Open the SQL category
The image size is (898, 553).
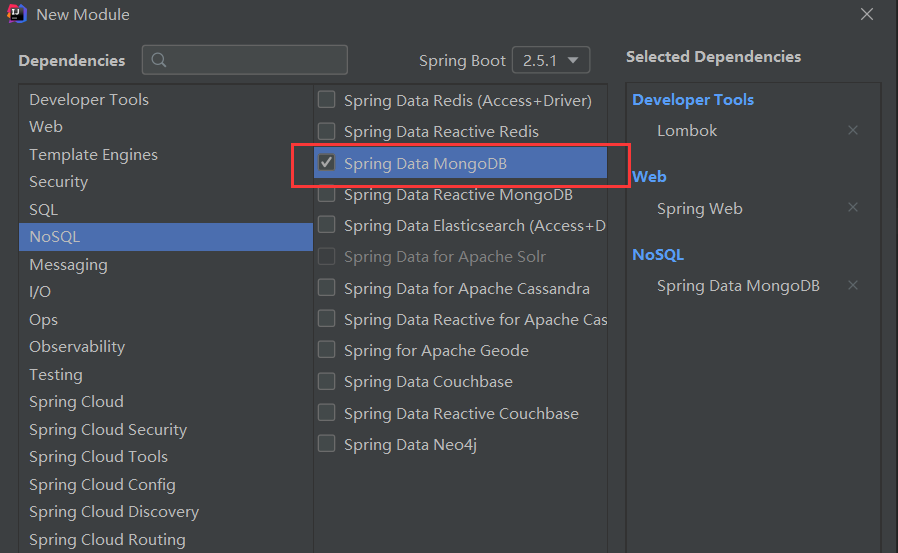166,210
